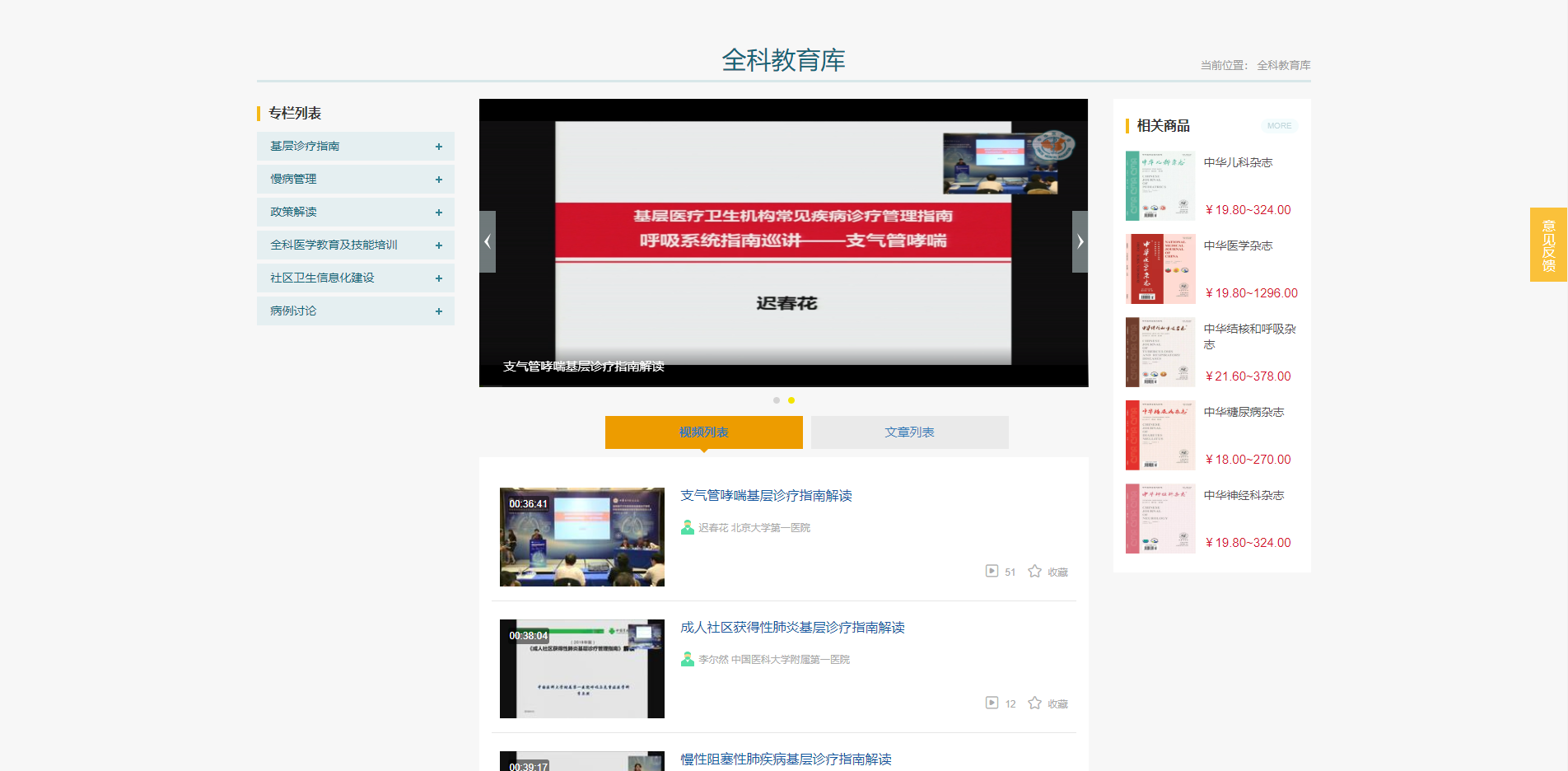The height and width of the screenshot is (771, 1568).
Task: Expand the 政策解读 plus icon
Action: tap(438, 213)
